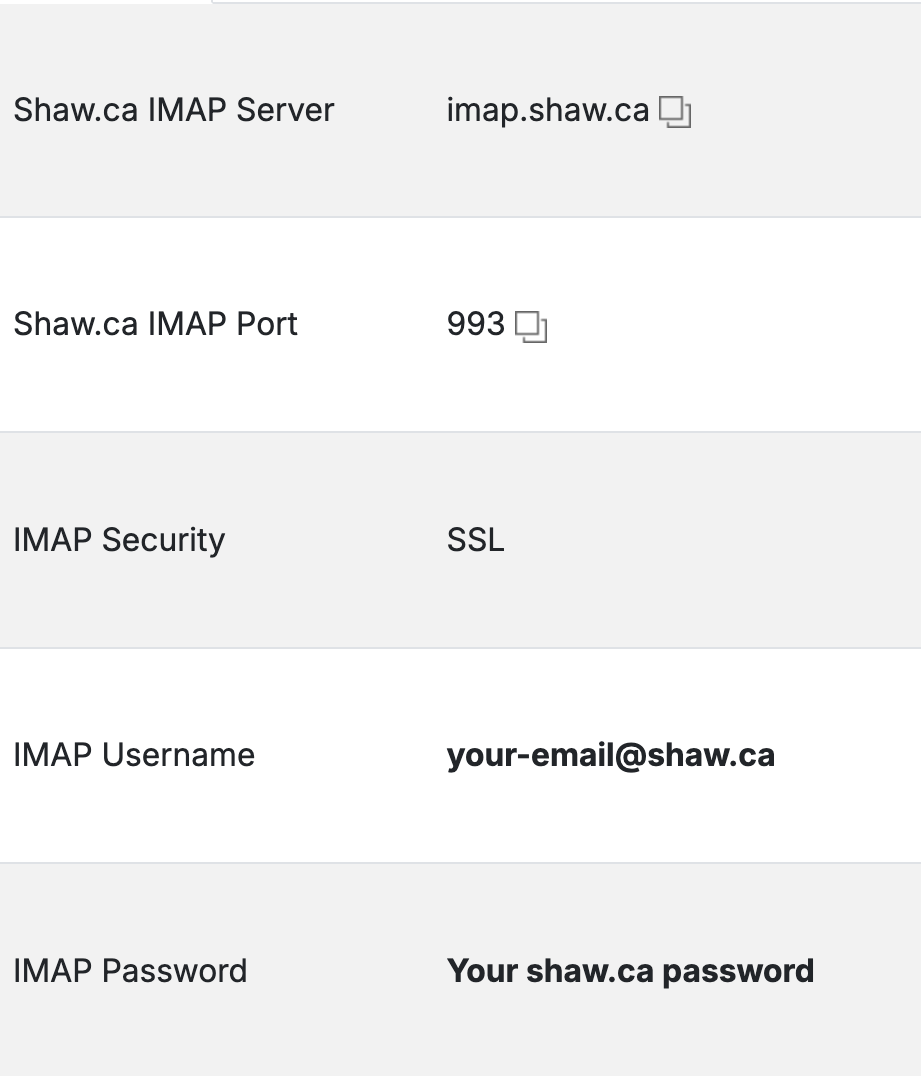This screenshot has height=1076, width=922.
Task: Copy the imap.shaw.ca server address
Action: (x=675, y=112)
